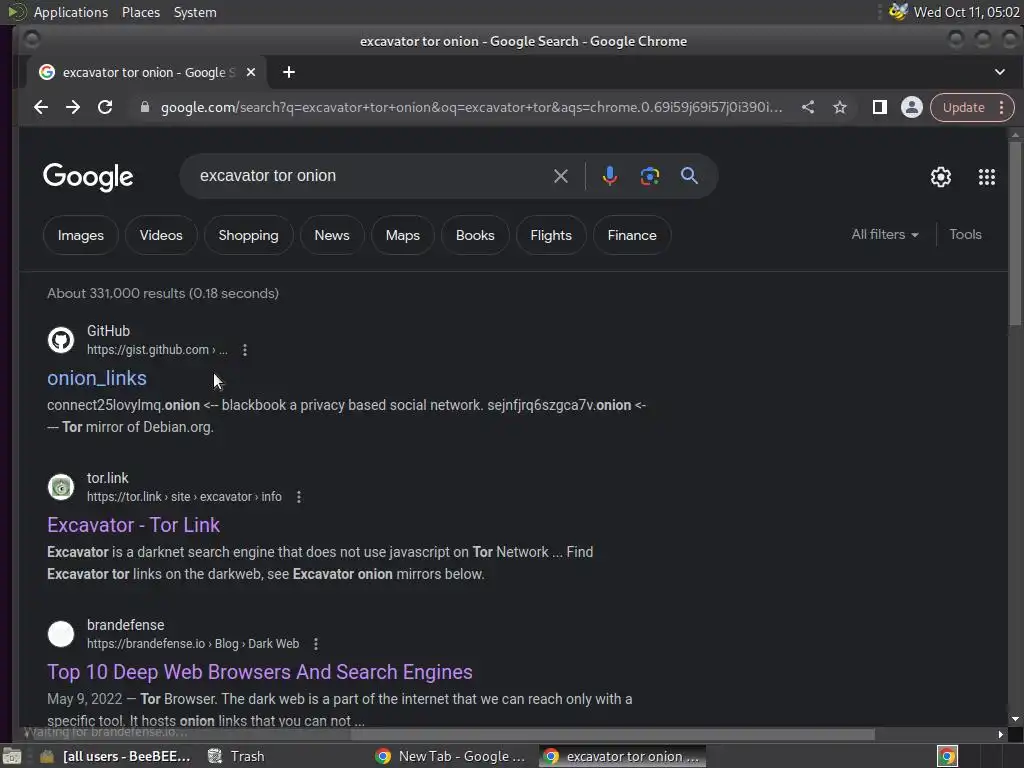Viewport: 1024px width, 768px height.
Task: Click the tor.link favicon in results
Action: pyautogui.click(x=61, y=487)
